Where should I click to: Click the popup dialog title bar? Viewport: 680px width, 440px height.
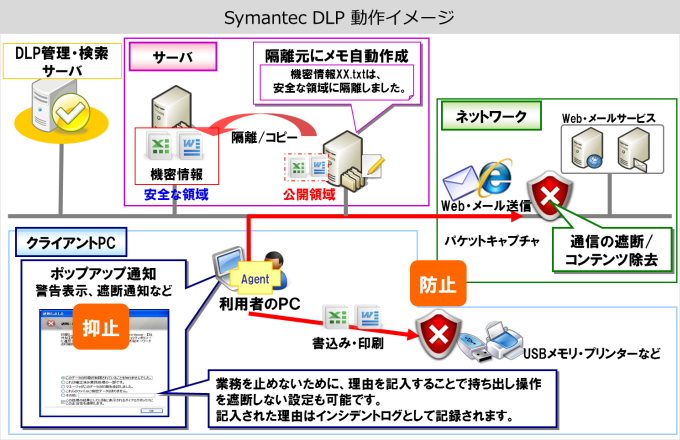tap(104, 313)
